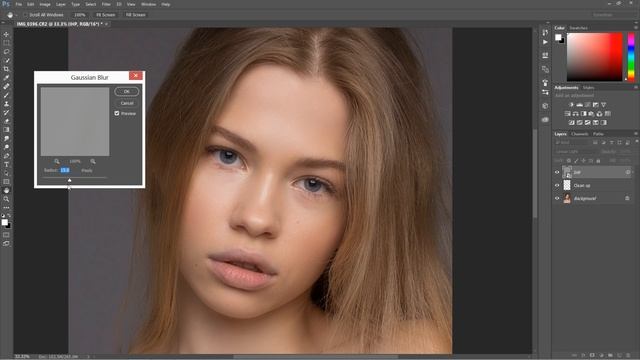640x360 pixels.
Task: Click OK in Gaussian Blur dialog
Action: 127,91
